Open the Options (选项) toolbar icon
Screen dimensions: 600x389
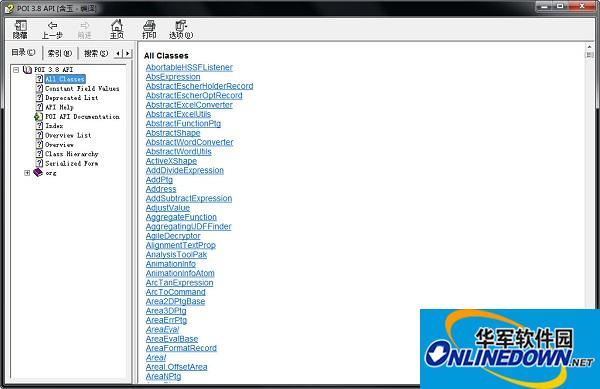[181, 26]
